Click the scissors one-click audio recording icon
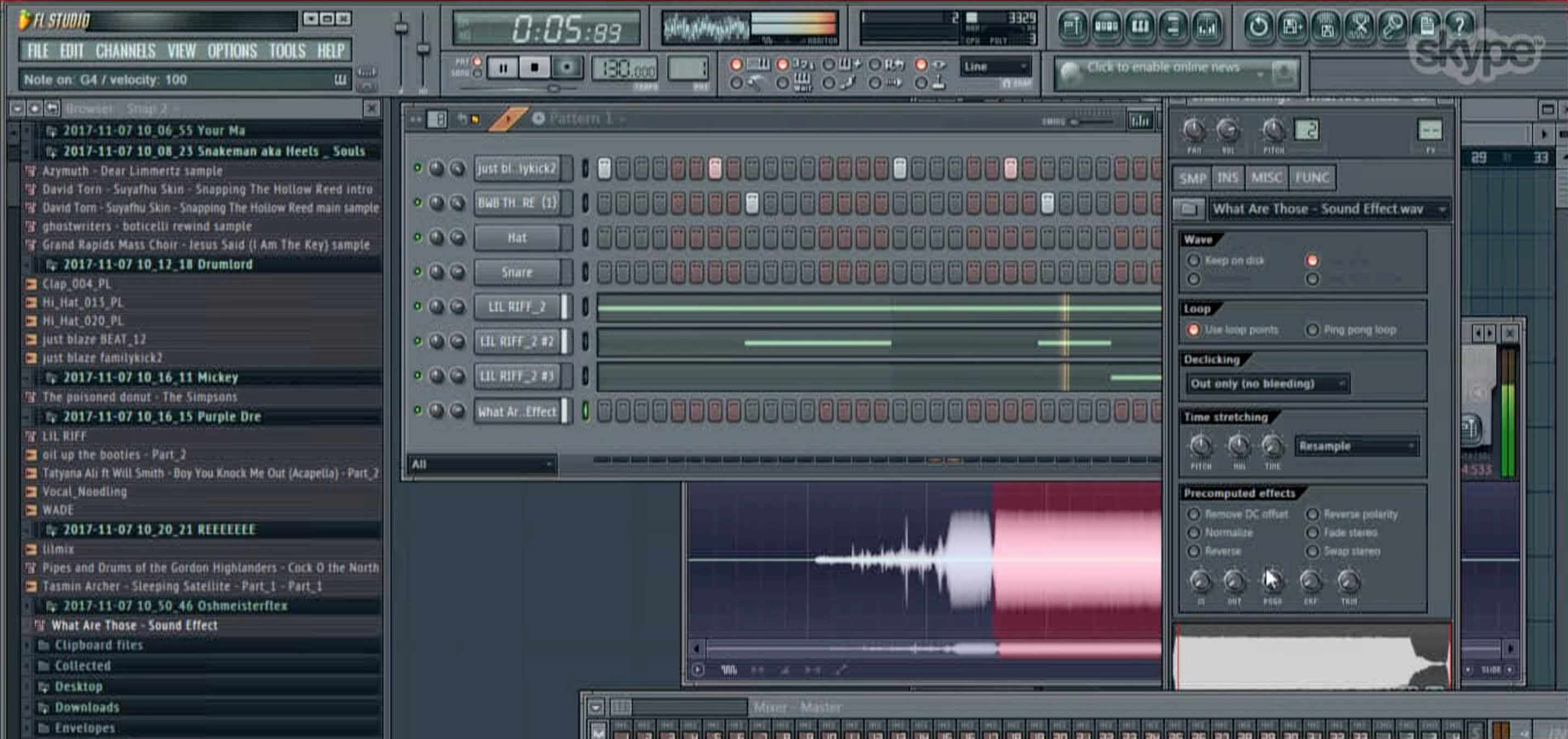 (1359, 27)
